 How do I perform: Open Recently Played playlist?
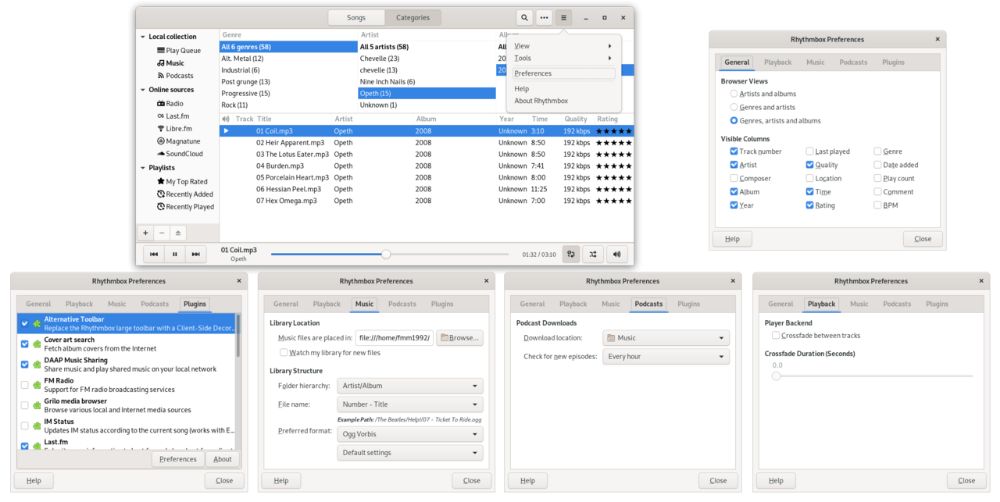pyautogui.click(x=186, y=207)
